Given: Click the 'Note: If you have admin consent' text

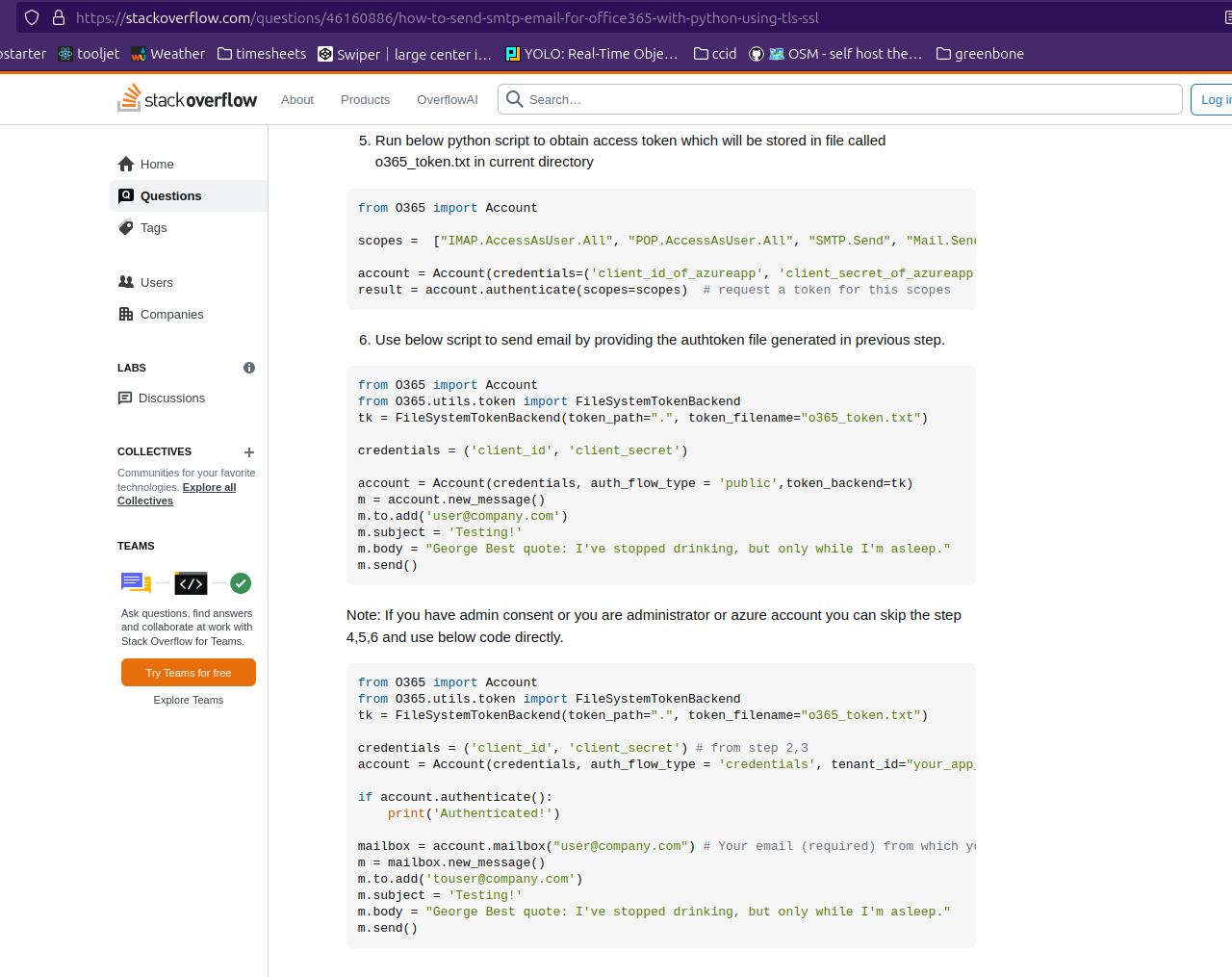Looking at the screenshot, I should coord(654,626).
